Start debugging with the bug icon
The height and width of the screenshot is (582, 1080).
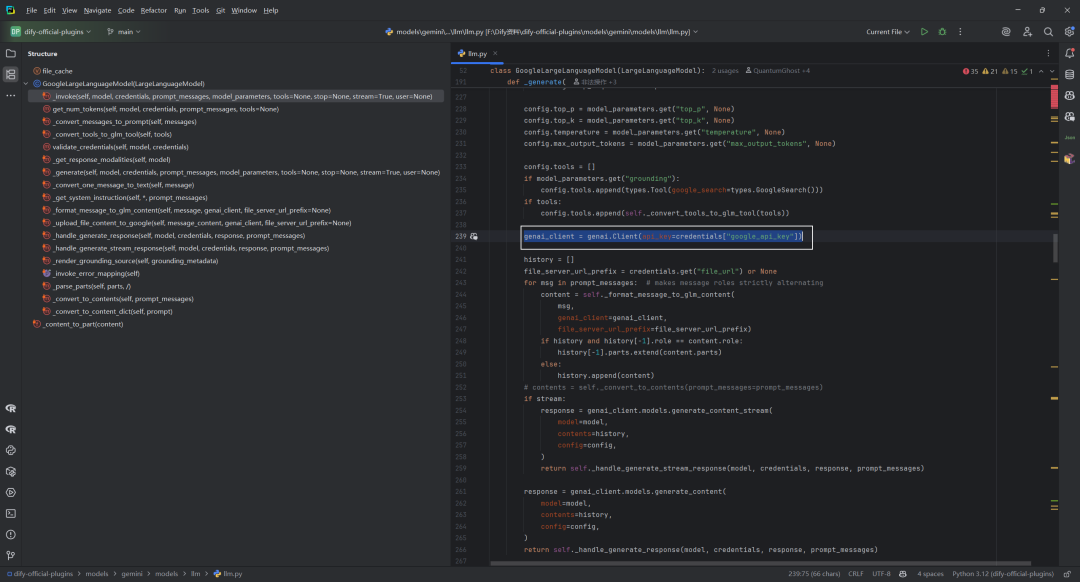point(942,32)
